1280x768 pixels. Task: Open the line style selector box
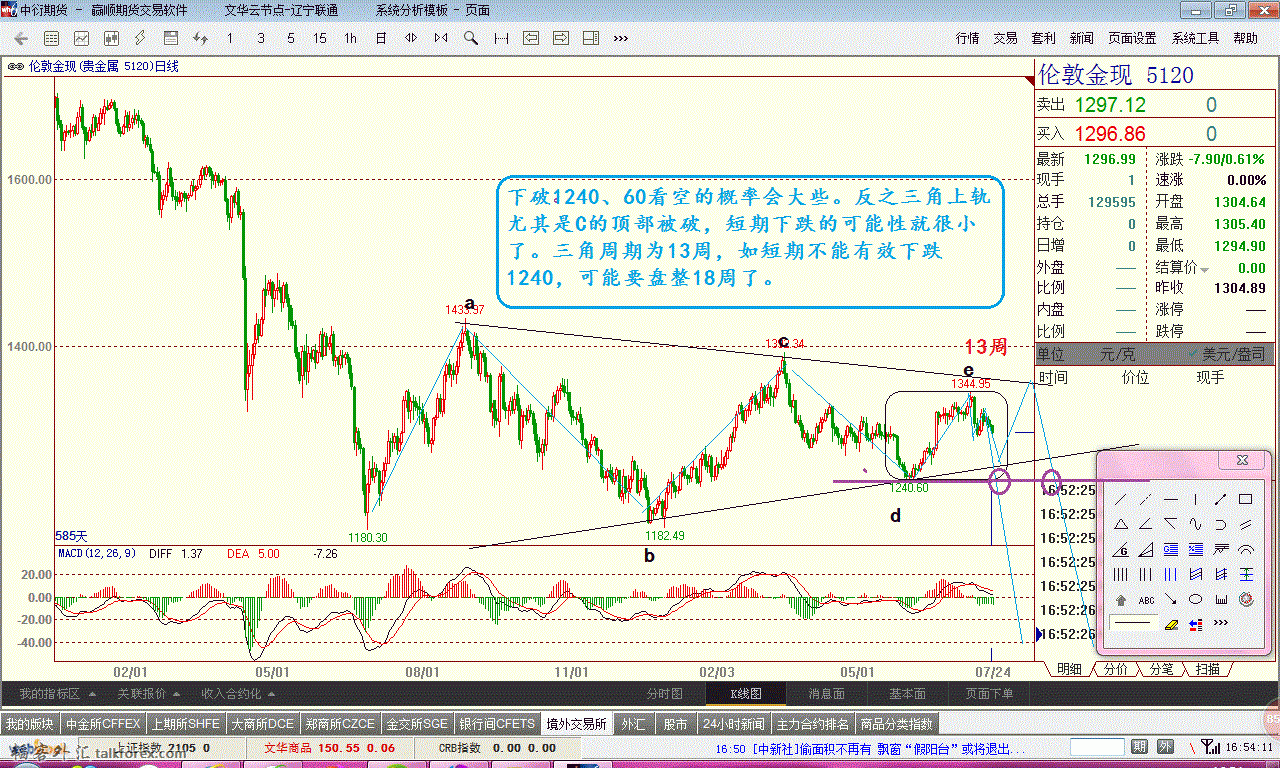click(x=1133, y=622)
